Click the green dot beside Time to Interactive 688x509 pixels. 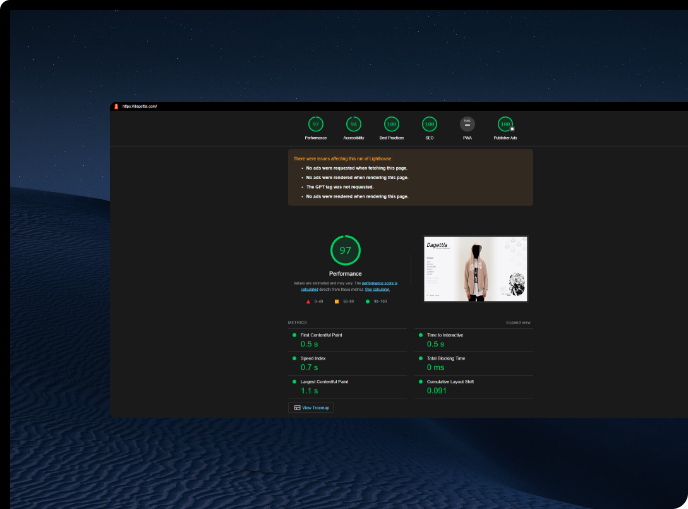coord(421,335)
